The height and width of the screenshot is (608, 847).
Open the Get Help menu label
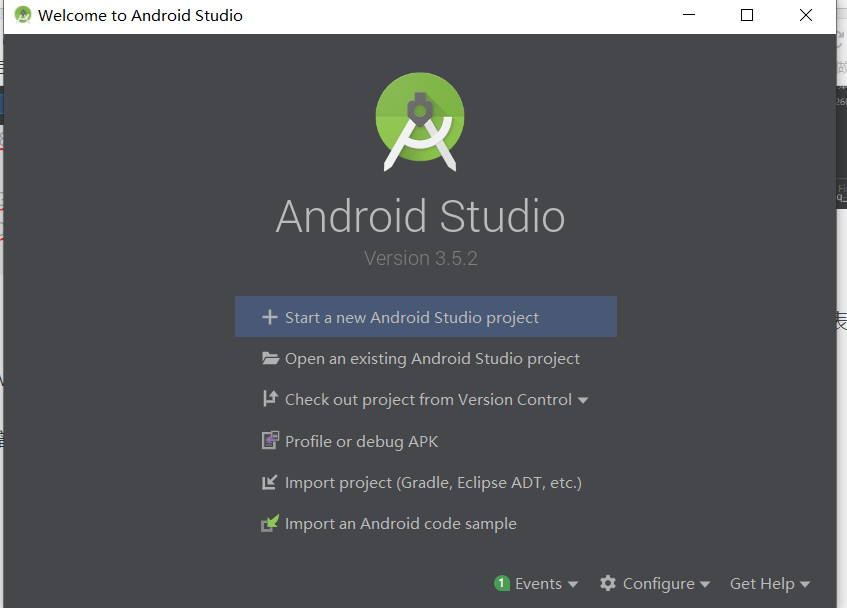pos(762,584)
